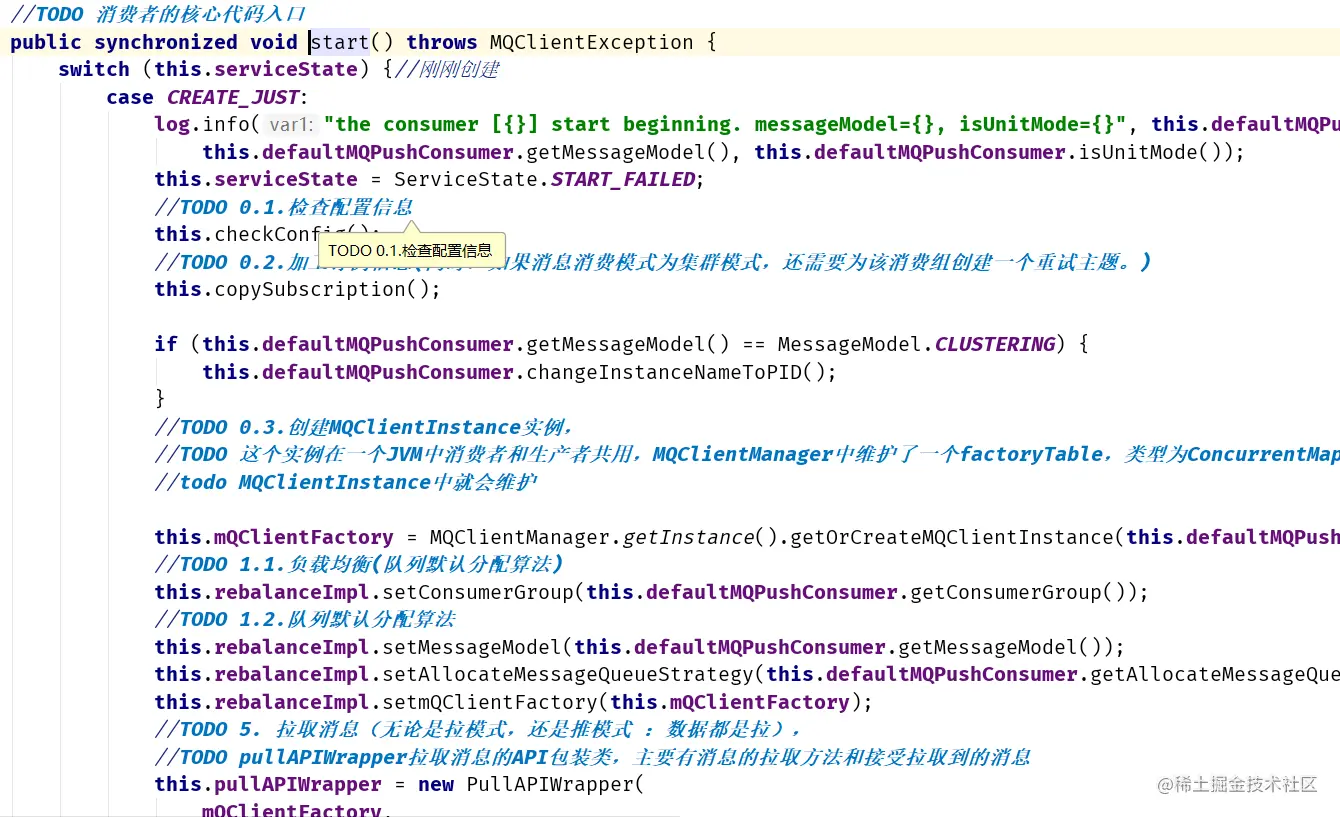Click the CREATE_JUST case label
This screenshot has height=817, width=1340.
(233, 97)
